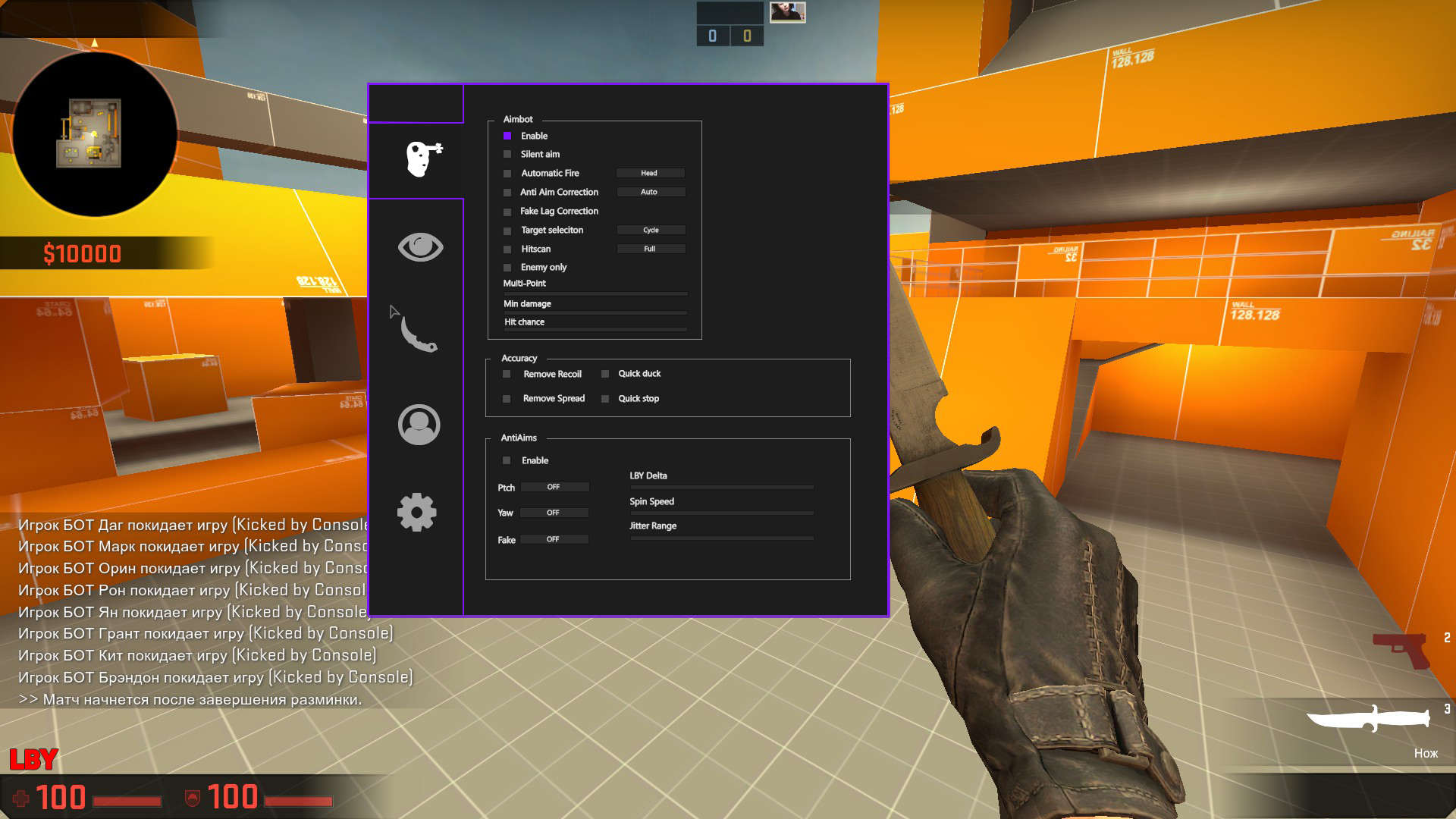The image size is (1456, 819).
Task: Click the Spin Speed slider bar
Action: pyautogui.click(x=721, y=513)
